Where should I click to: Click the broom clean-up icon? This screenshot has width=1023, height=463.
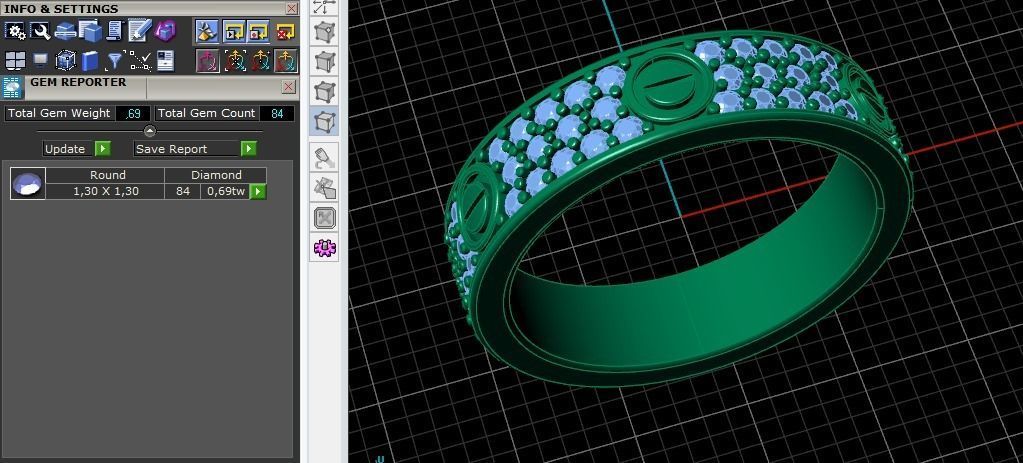[207, 31]
